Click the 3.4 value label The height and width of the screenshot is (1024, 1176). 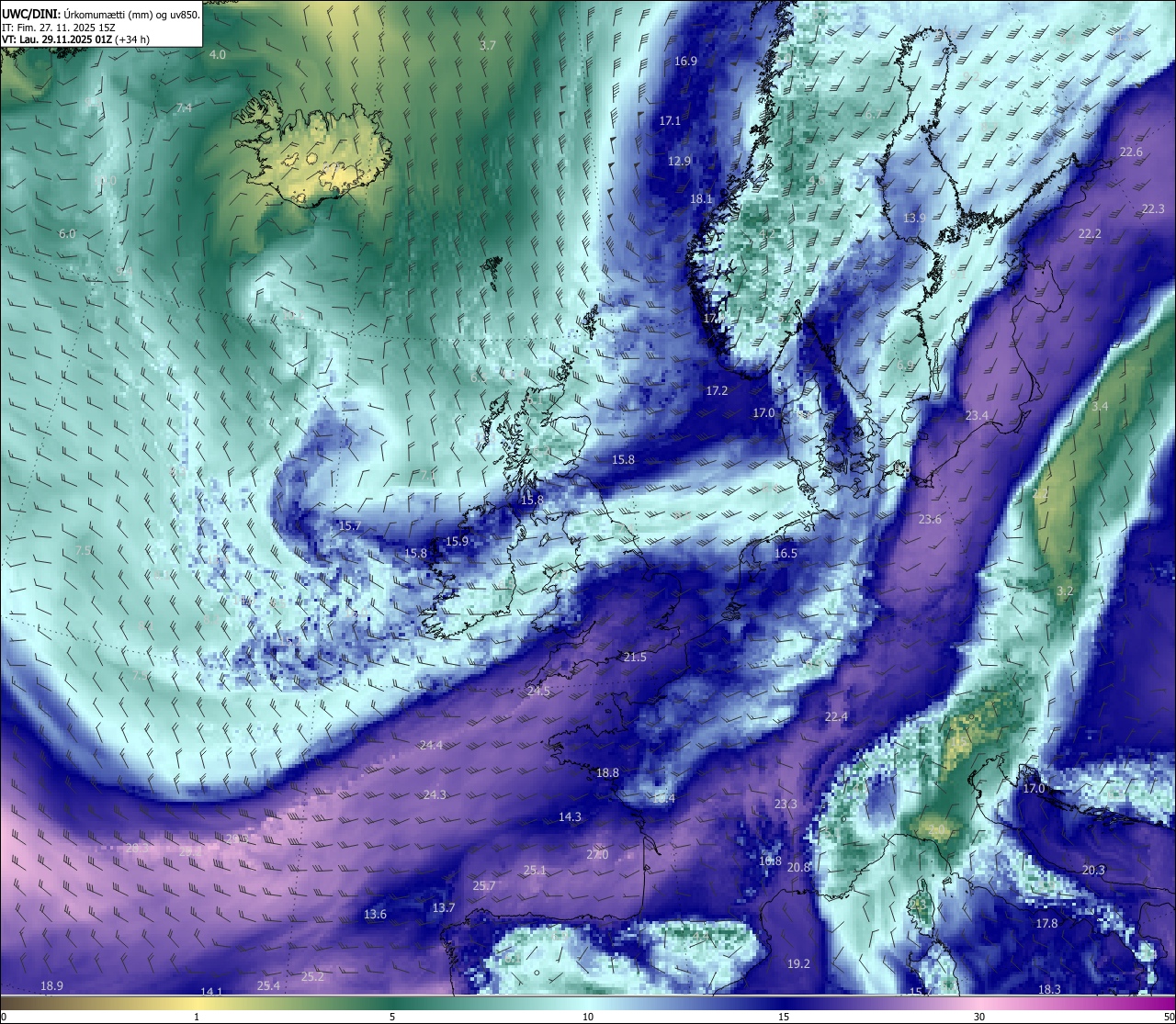point(1100,406)
